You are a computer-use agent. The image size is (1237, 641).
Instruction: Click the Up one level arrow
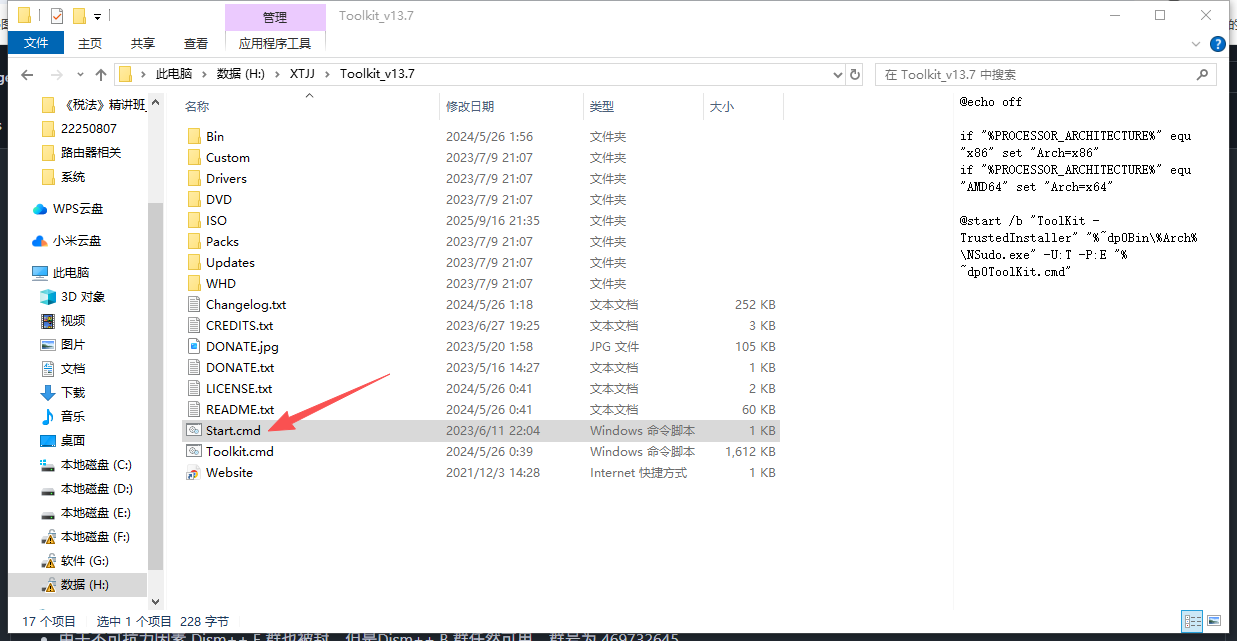pyautogui.click(x=101, y=75)
